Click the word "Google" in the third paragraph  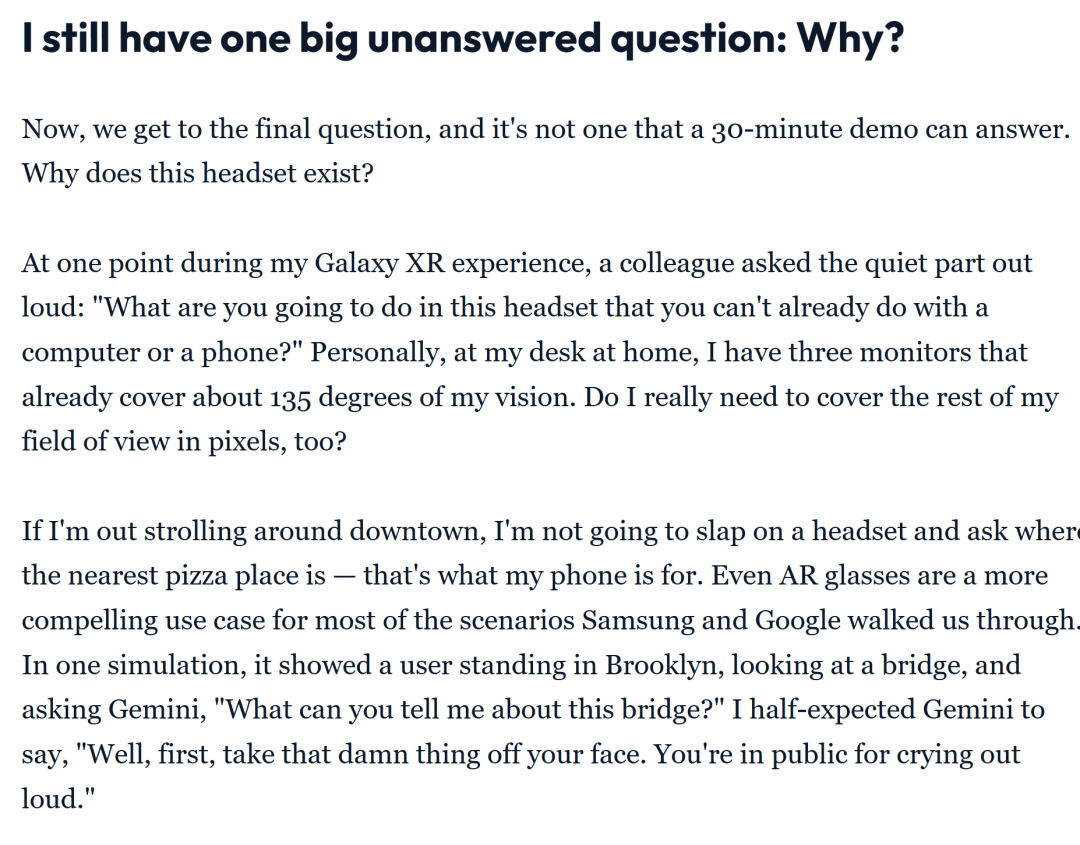pos(797,620)
